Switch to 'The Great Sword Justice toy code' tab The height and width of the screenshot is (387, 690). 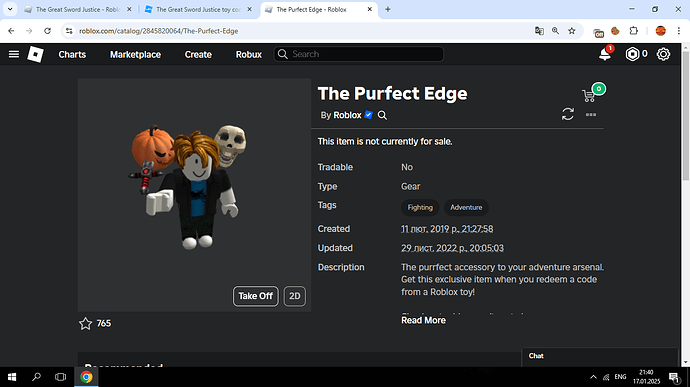198,9
